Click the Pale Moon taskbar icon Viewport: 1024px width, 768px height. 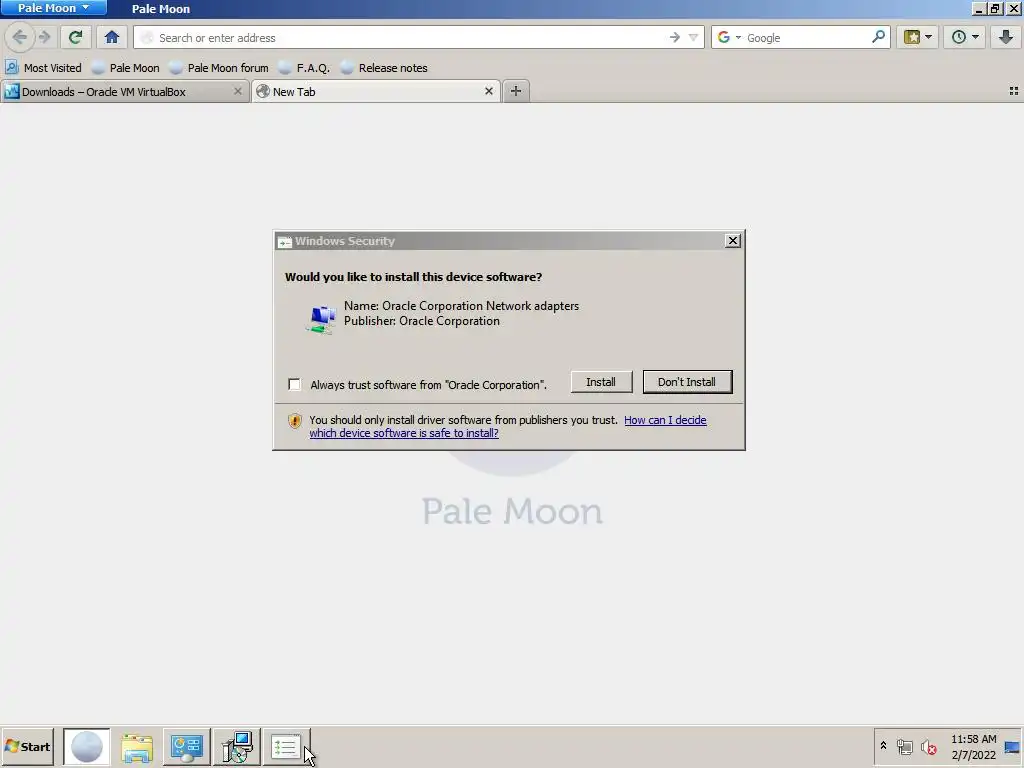point(87,746)
